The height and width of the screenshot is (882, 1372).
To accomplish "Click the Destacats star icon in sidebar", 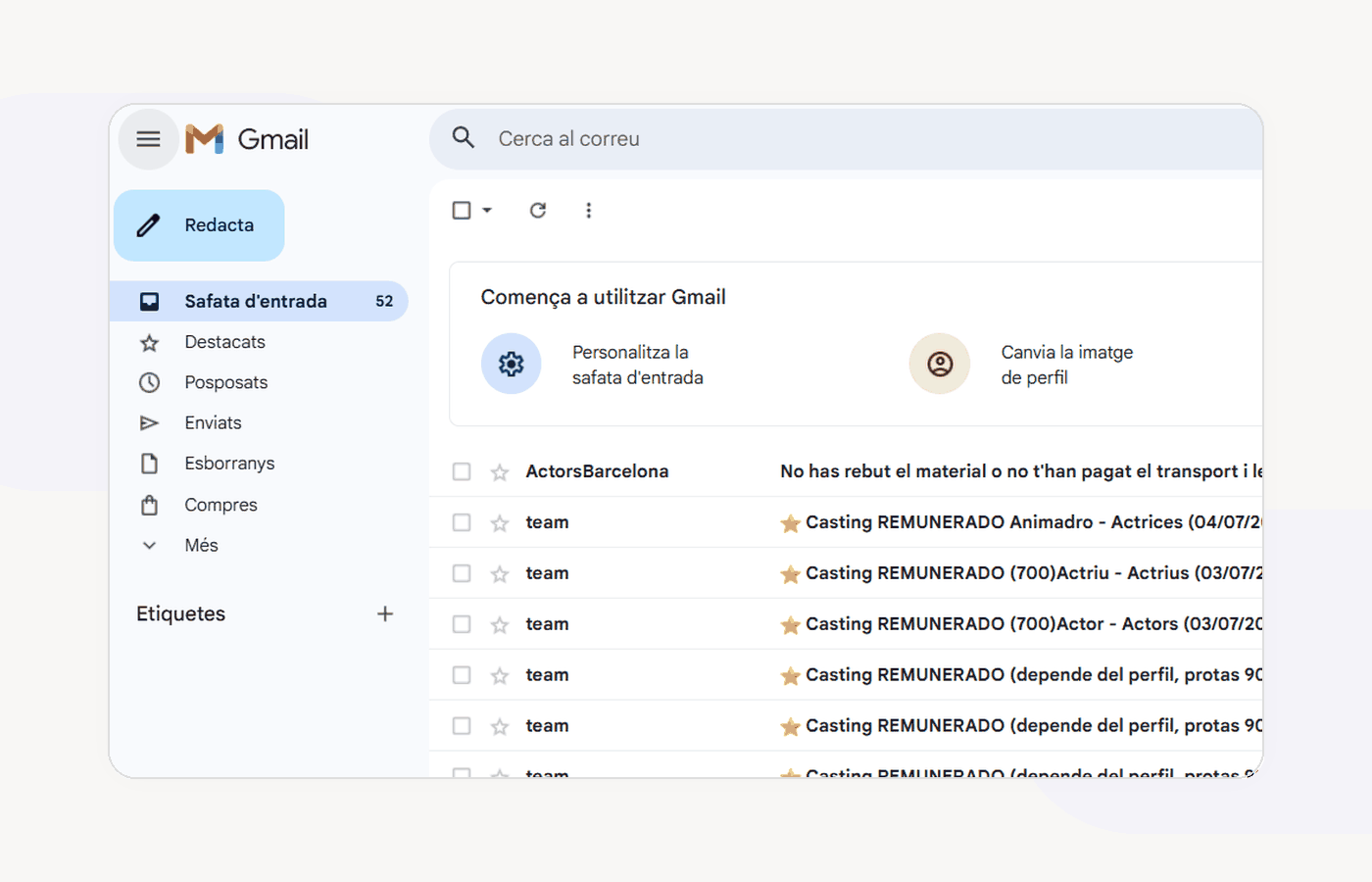I will [x=149, y=343].
